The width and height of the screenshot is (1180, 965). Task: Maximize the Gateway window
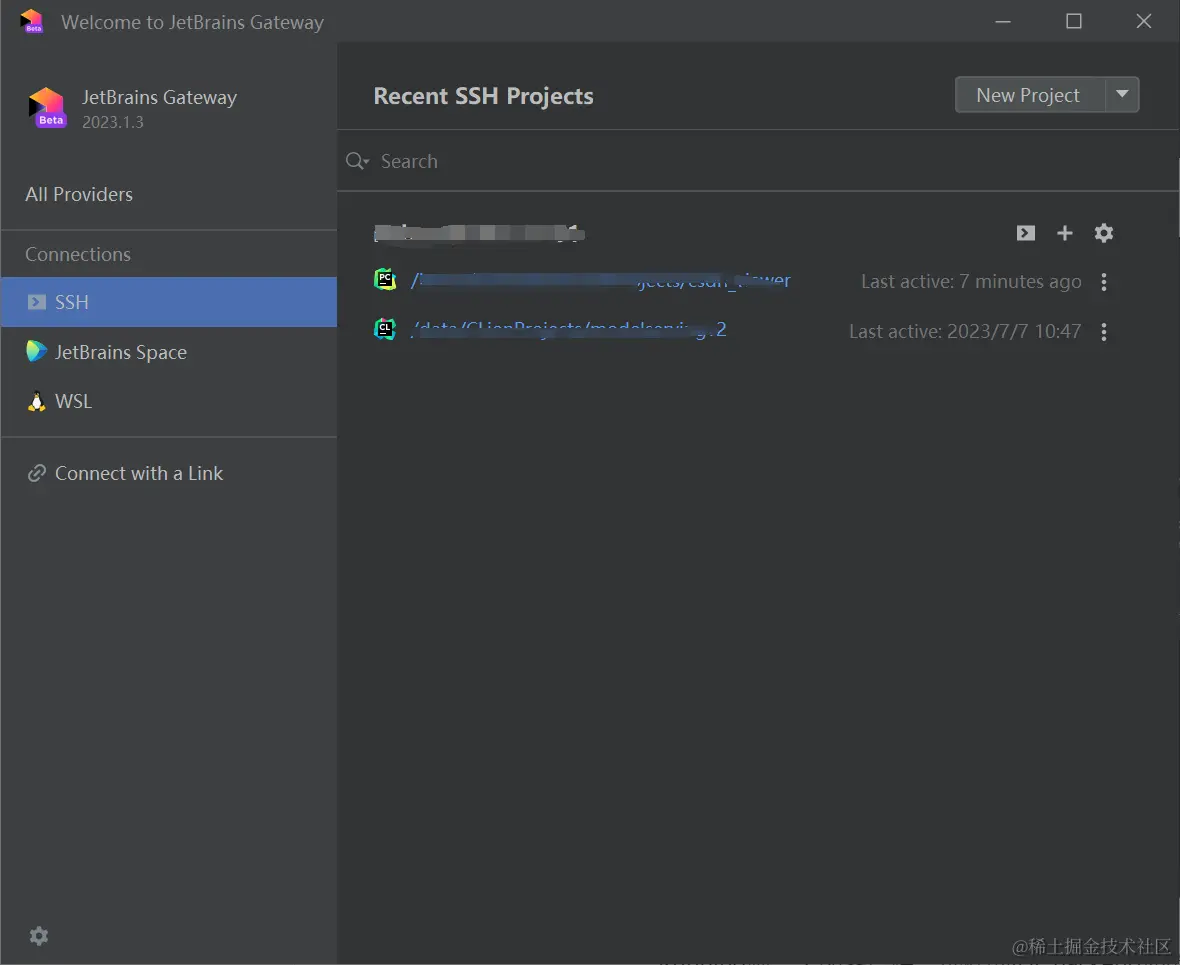[1074, 21]
